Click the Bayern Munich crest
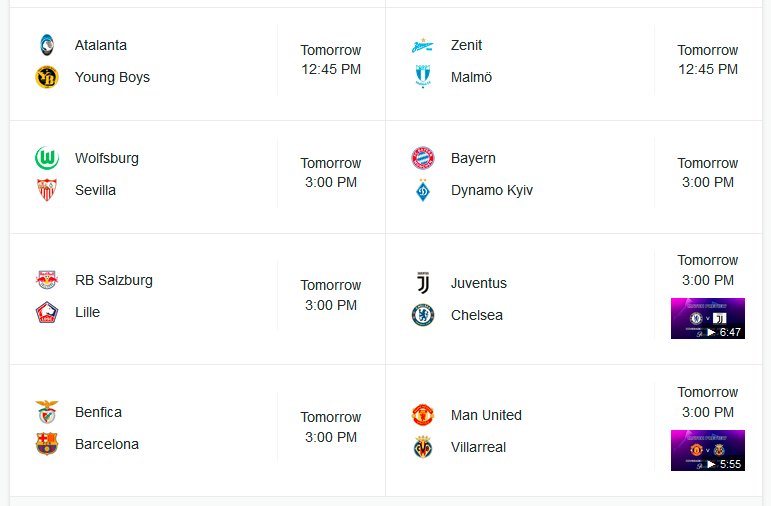Image resolution: width=771 pixels, height=506 pixels. pos(423,158)
